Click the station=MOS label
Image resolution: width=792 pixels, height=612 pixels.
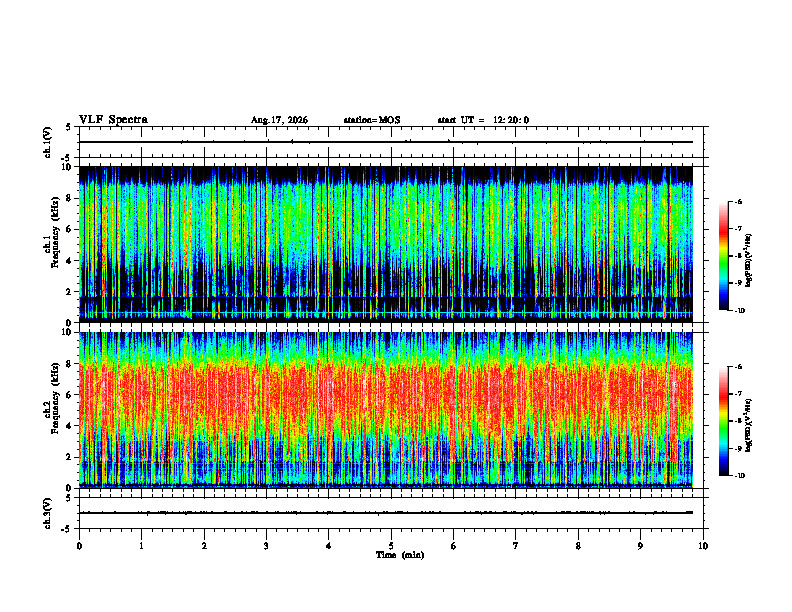372,120
